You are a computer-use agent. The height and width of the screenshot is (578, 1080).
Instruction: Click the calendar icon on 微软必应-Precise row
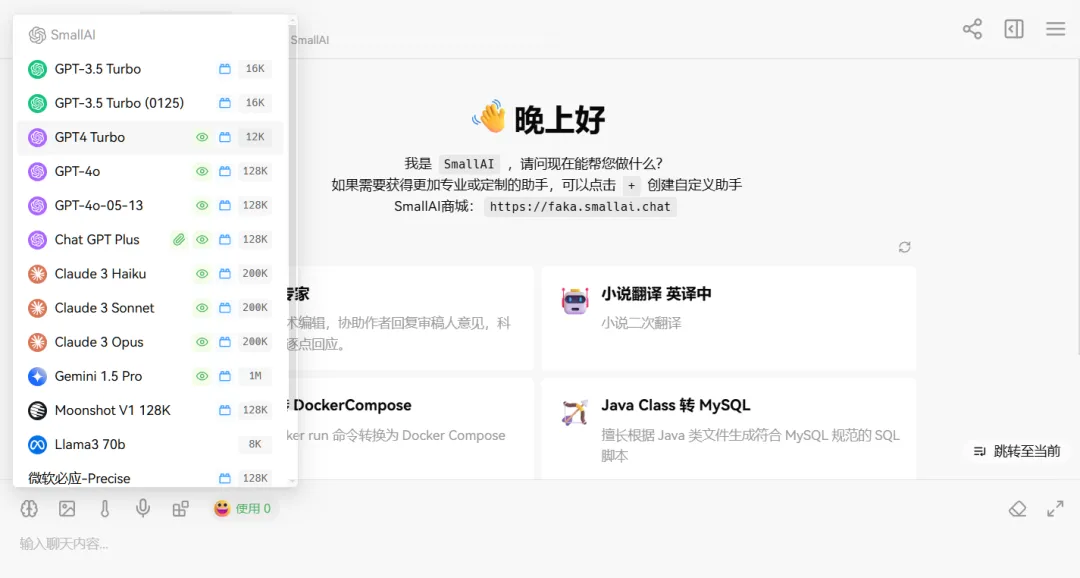[x=225, y=478]
